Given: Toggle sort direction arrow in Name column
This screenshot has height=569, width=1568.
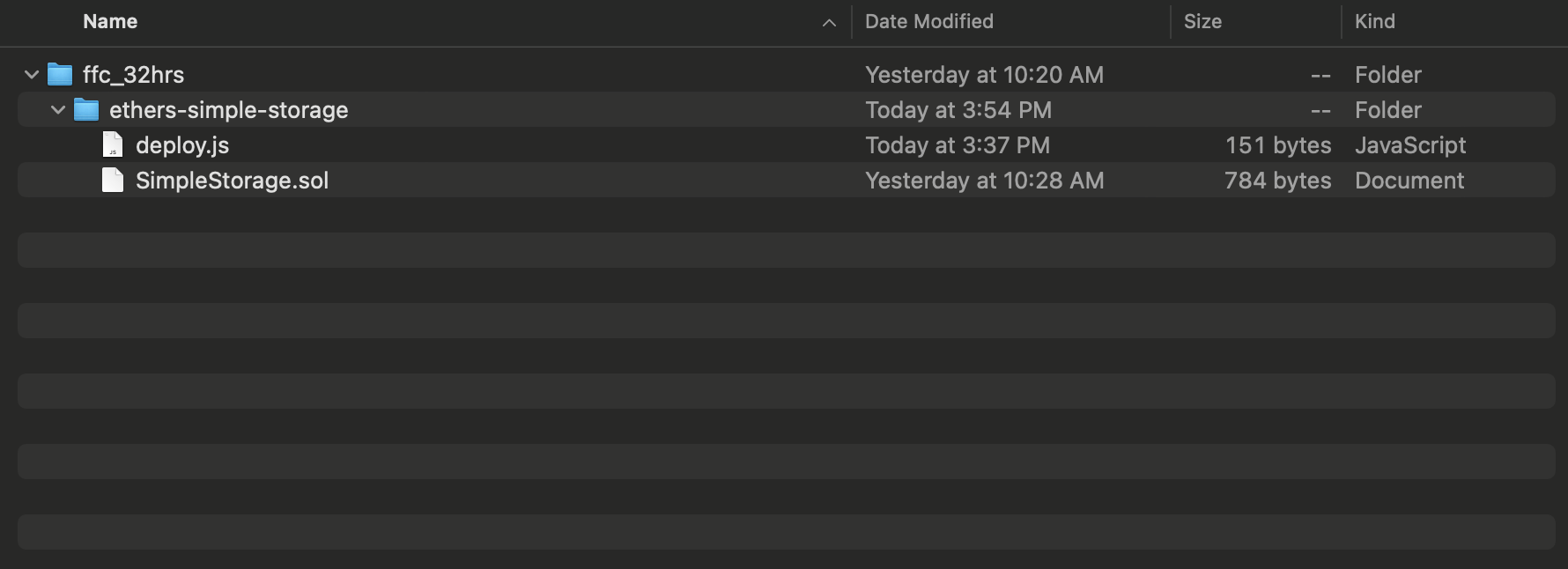Looking at the screenshot, I should 829,23.
